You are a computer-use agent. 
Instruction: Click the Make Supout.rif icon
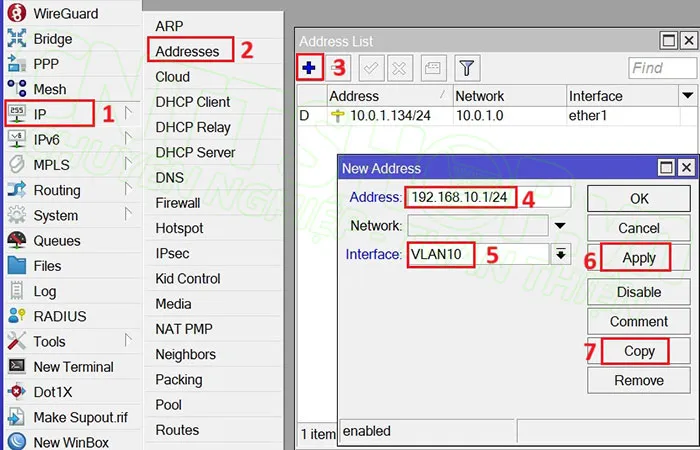[17, 417]
